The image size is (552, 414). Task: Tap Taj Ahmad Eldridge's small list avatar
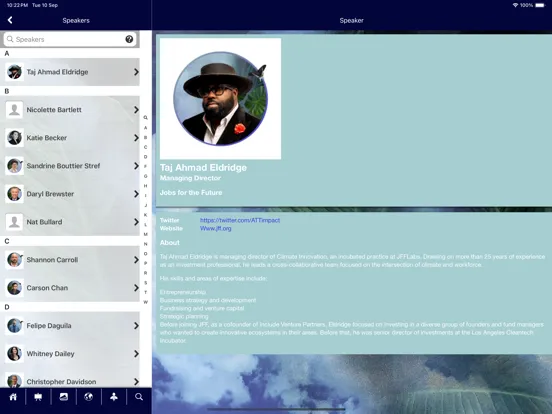(x=14, y=72)
